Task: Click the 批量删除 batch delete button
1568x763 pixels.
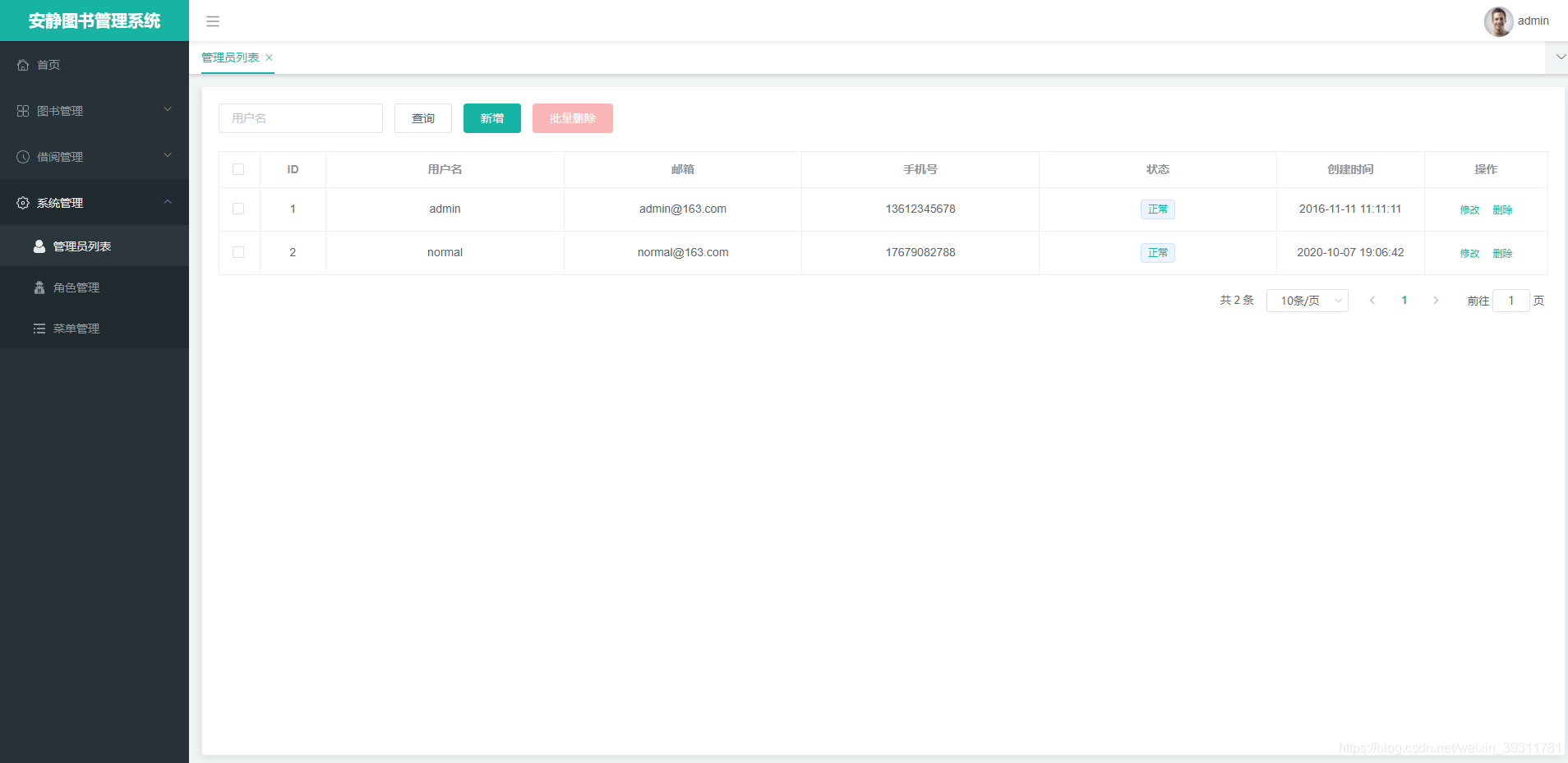Action: point(573,118)
